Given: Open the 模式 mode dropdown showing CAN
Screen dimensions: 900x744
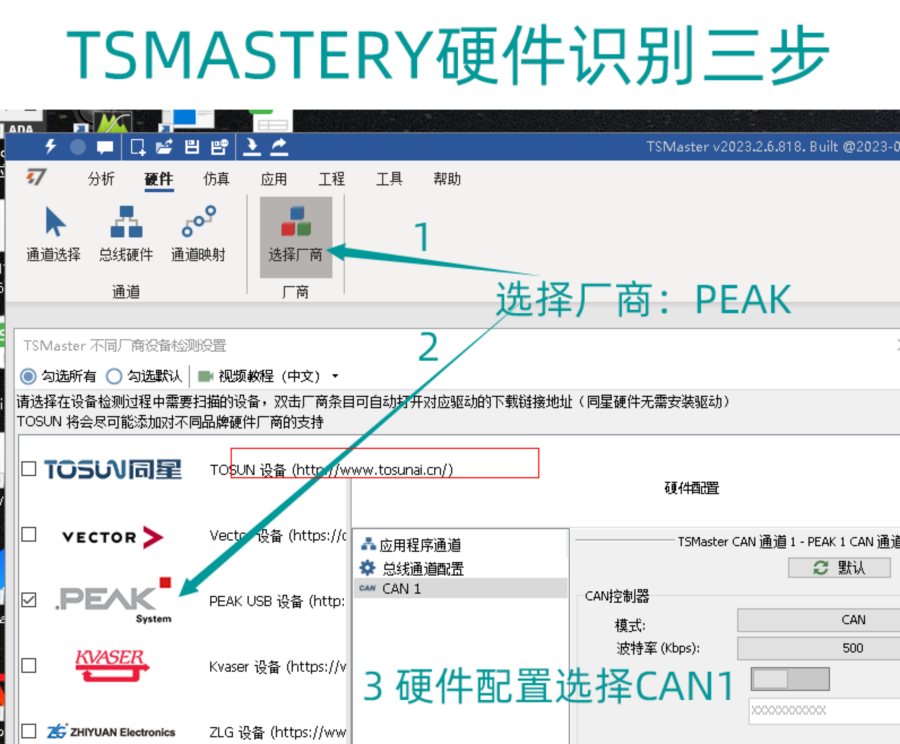Looking at the screenshot, I should [818, 620].
